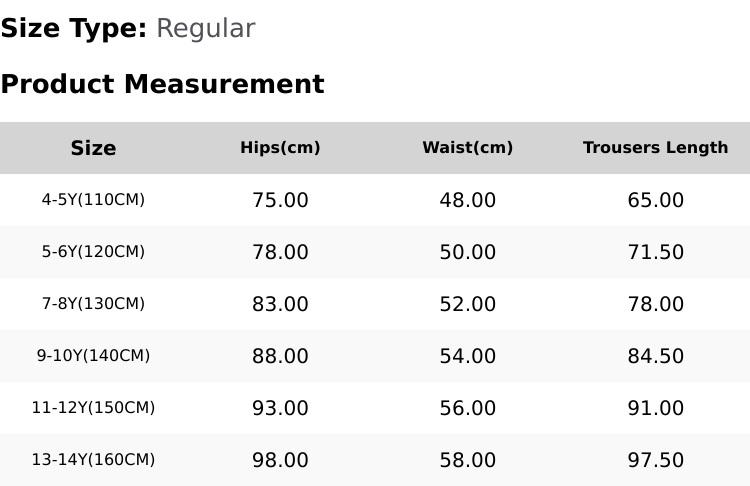Select the 13-14Y(160CM) size row label
Screen dimensions: 750x486
pyautogui.click(x=93, y=460)
